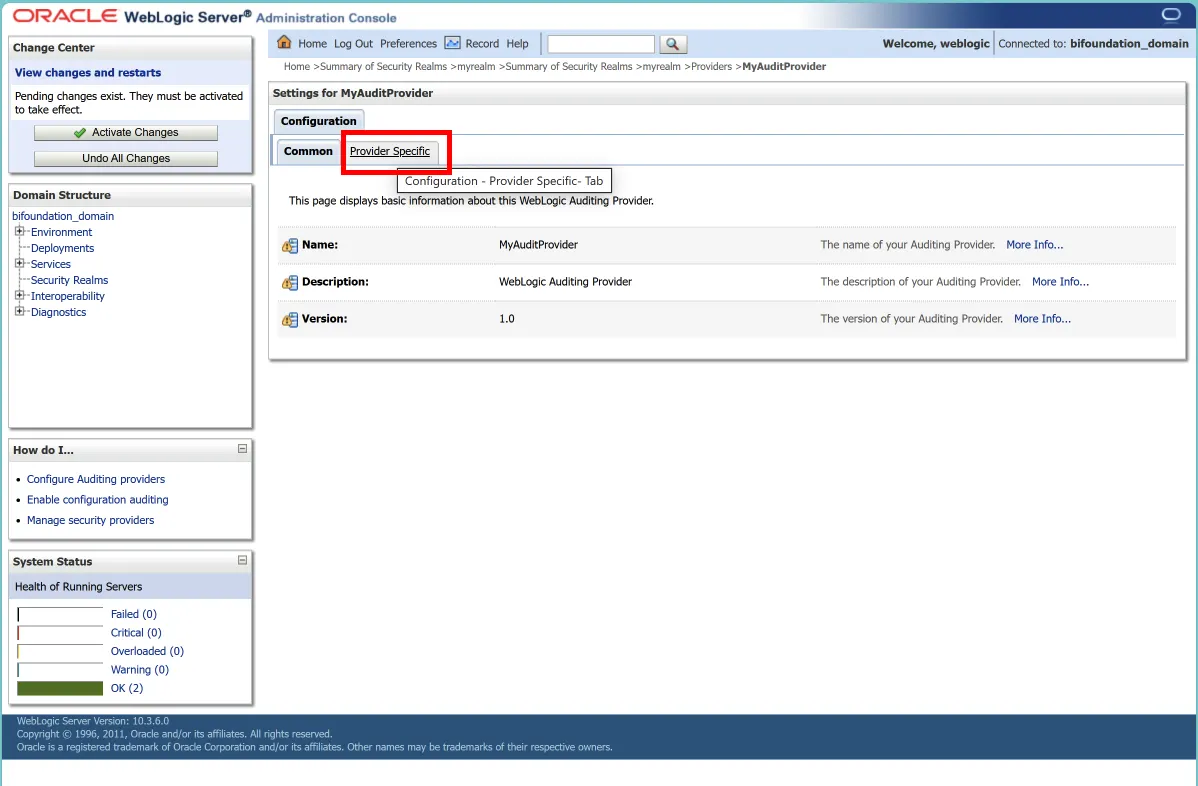This screenshot has height=786, width=1198.
Task: Open bifoundation_domain in Domain Structure
Action: coord(63,216)
